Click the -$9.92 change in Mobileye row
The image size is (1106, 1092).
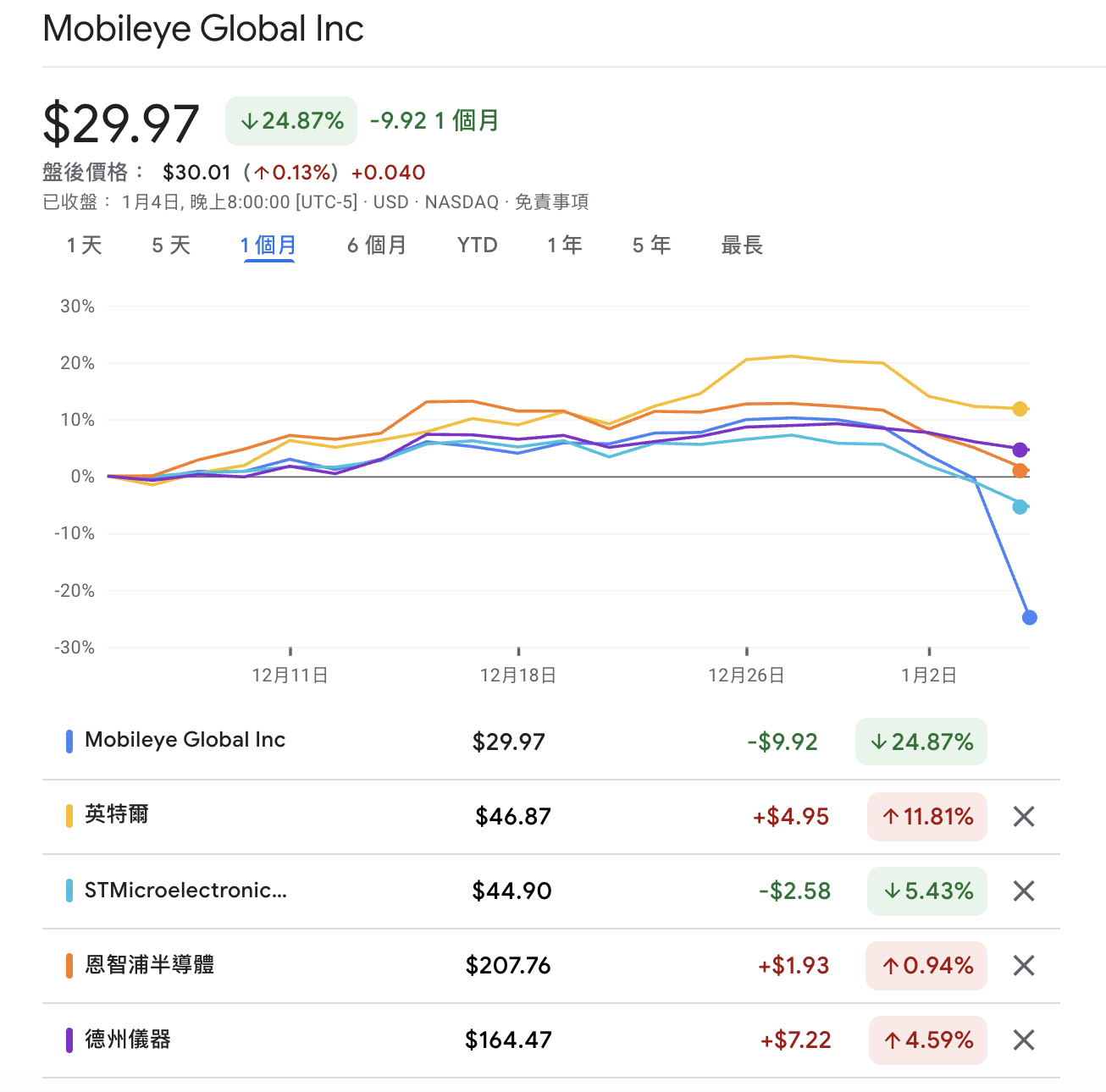782,742
